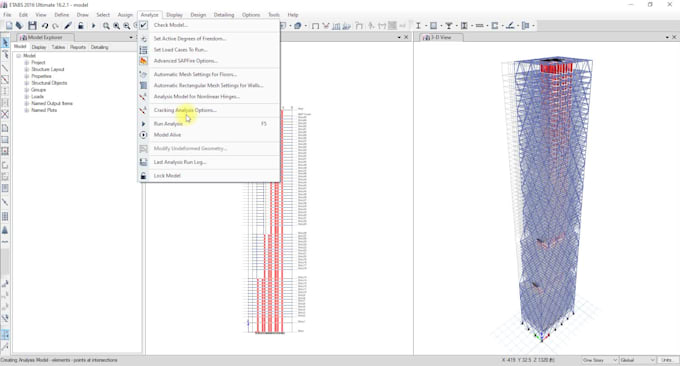The image size is (680, 366).
Task: Click the Model Alive circle icon
Action: point(144,135)
